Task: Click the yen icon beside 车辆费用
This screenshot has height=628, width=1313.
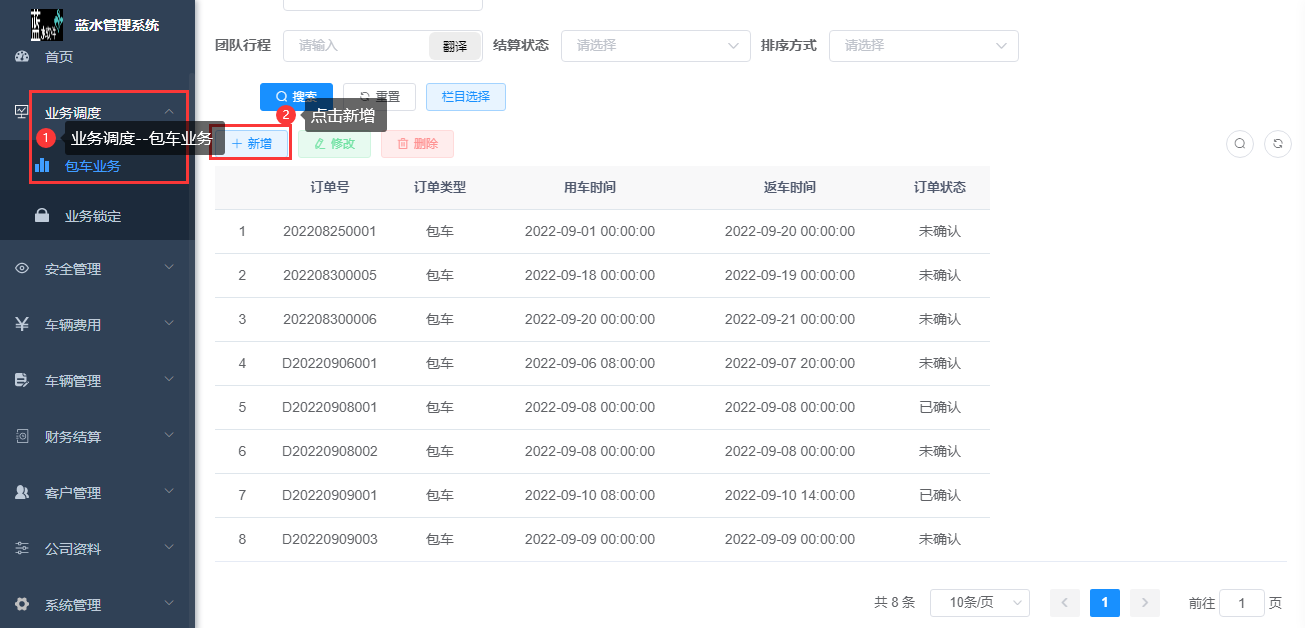Action: pyautogui.click(x=22, y=325)
